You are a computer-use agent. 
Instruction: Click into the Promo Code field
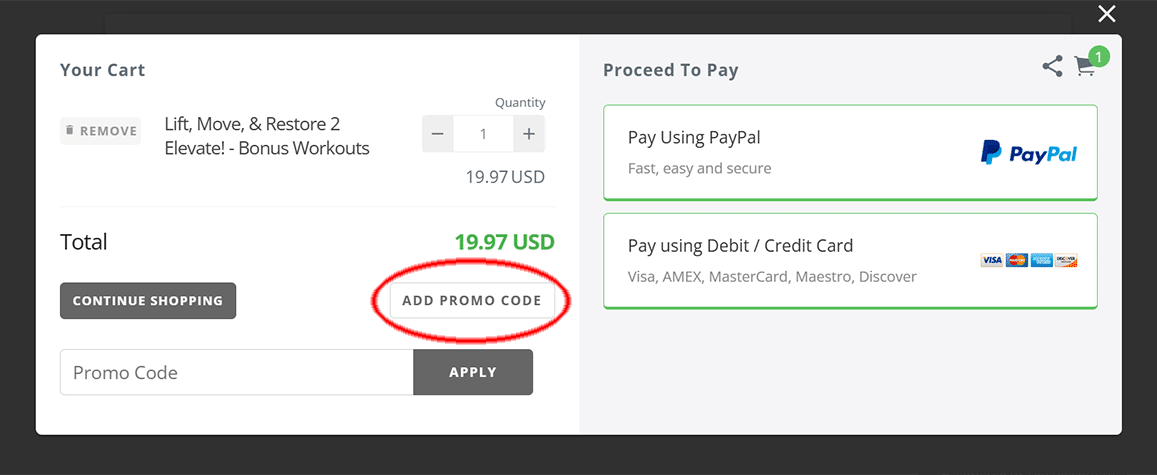coord(237,372)
